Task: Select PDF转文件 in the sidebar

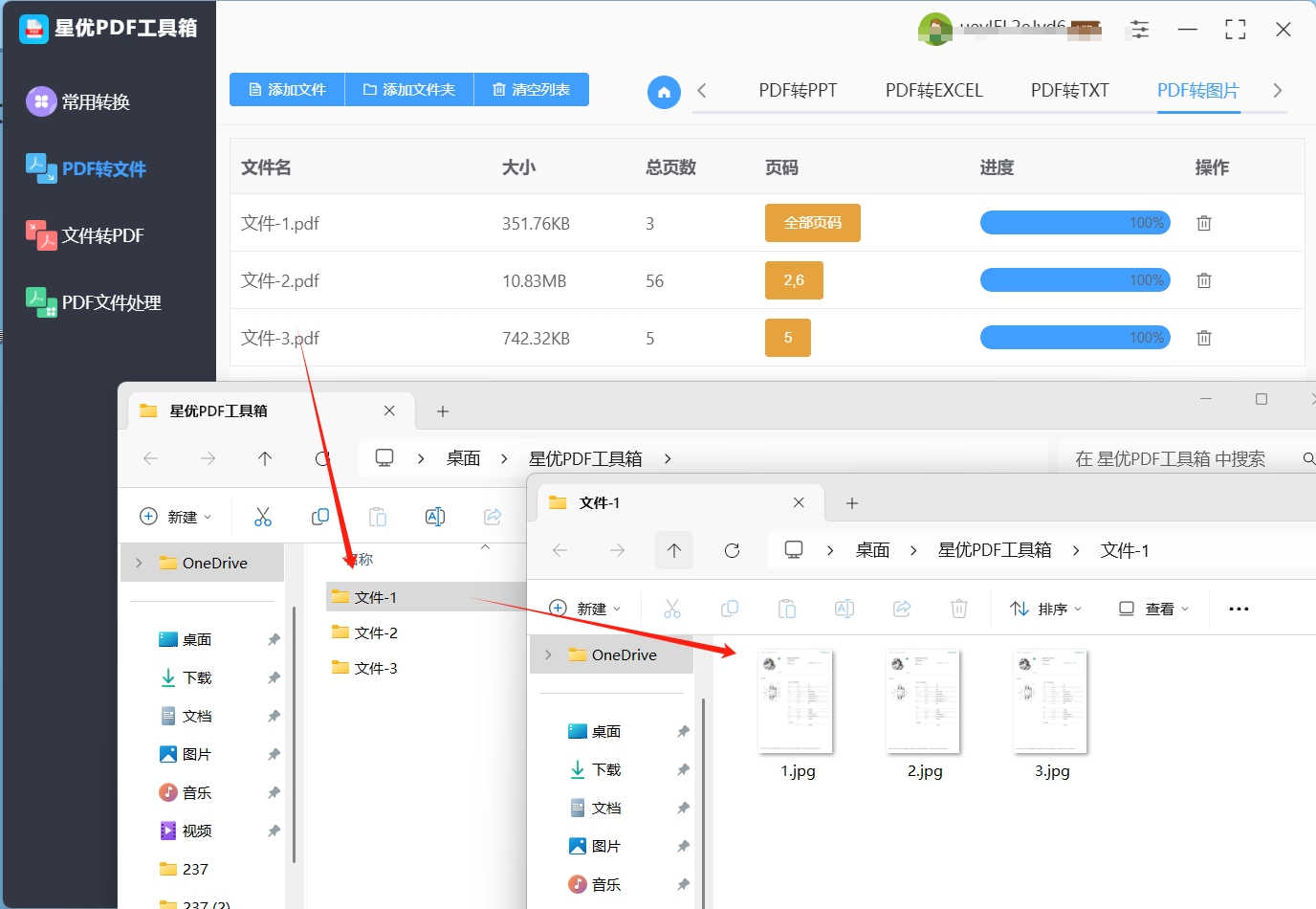Action: pyautogui.click(x=86, y=168)
